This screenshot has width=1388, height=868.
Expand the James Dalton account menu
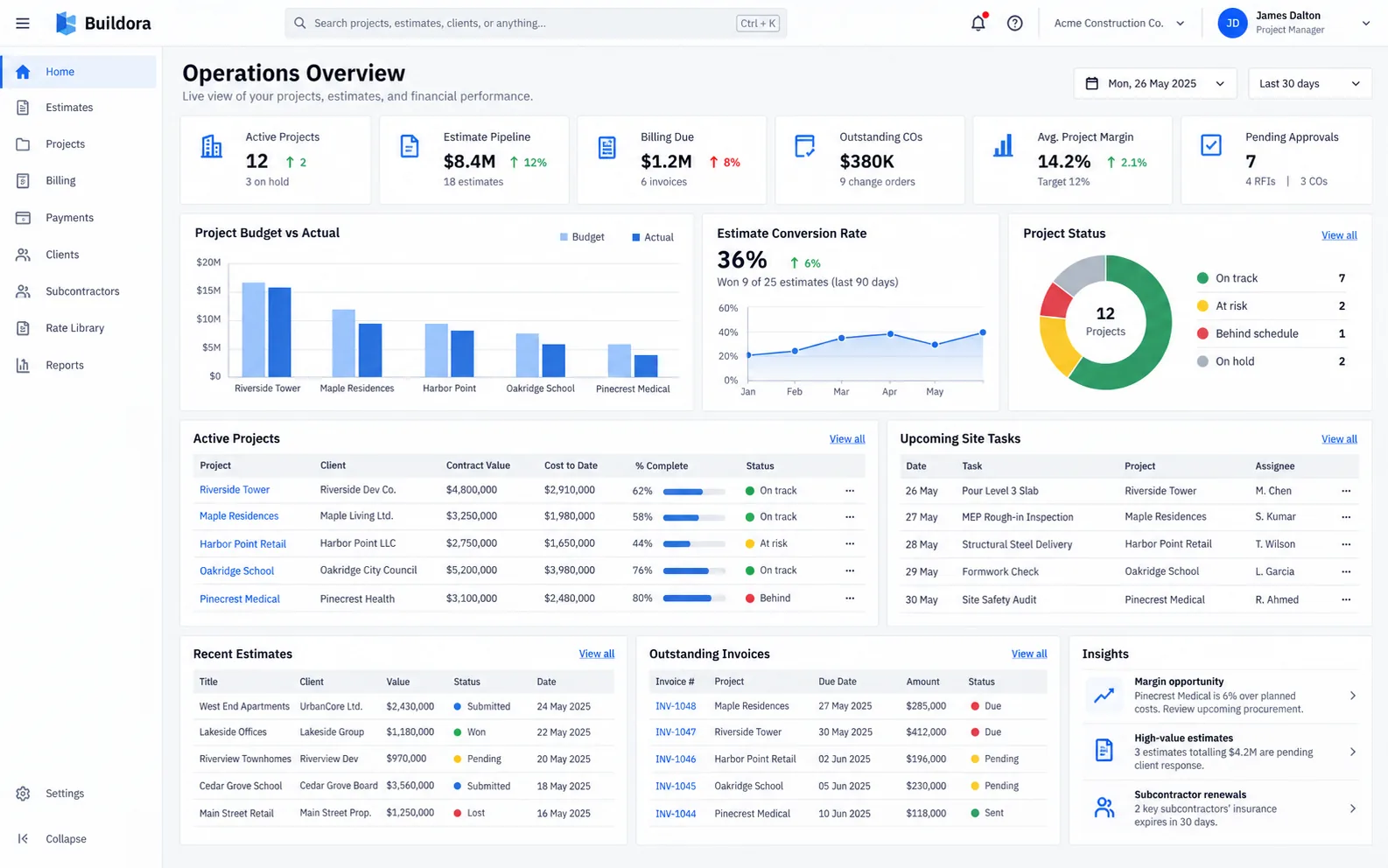[x=1365, y=24]
